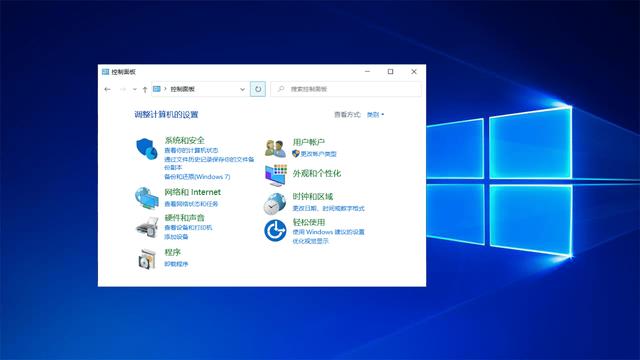Open the 程序 disc box icon
The height and width of the screenshot is (360, 640).
pos(147,259)
